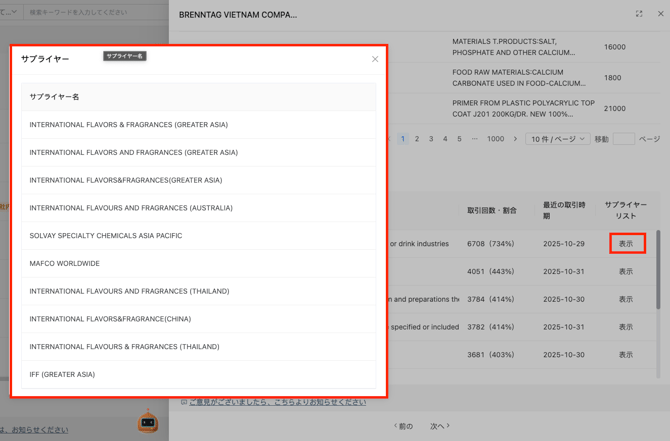The image size is (670, 441).
Task: Jump to page 1000 in pagination
Action: click(495, 139)
